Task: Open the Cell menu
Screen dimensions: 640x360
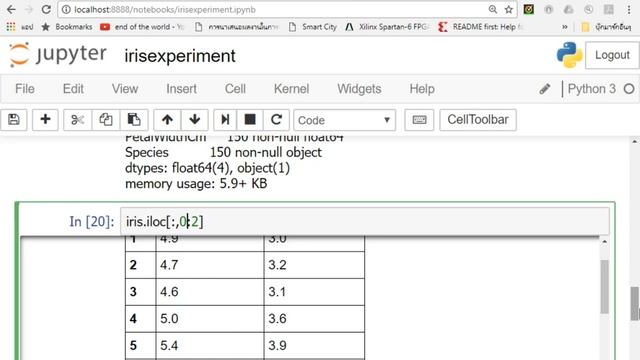Action: click(235, 89)
